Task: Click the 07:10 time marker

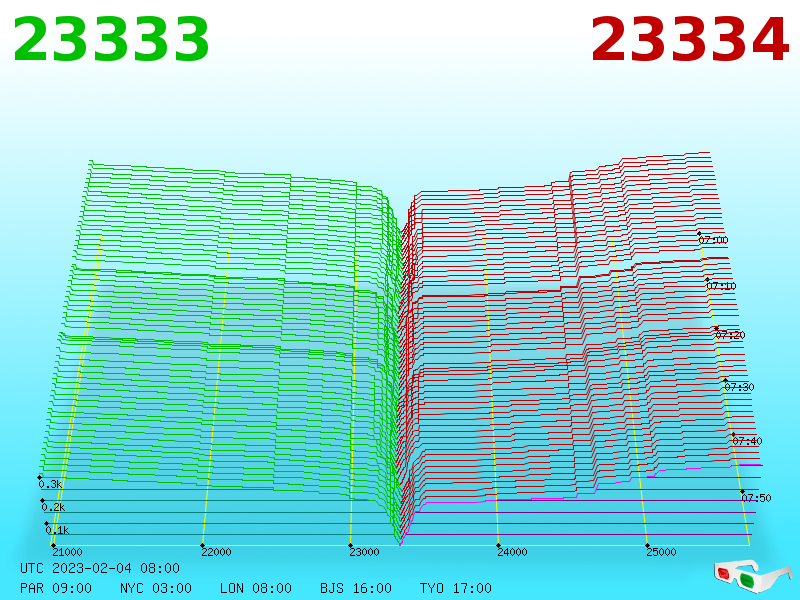Action: tap(721, 286)
